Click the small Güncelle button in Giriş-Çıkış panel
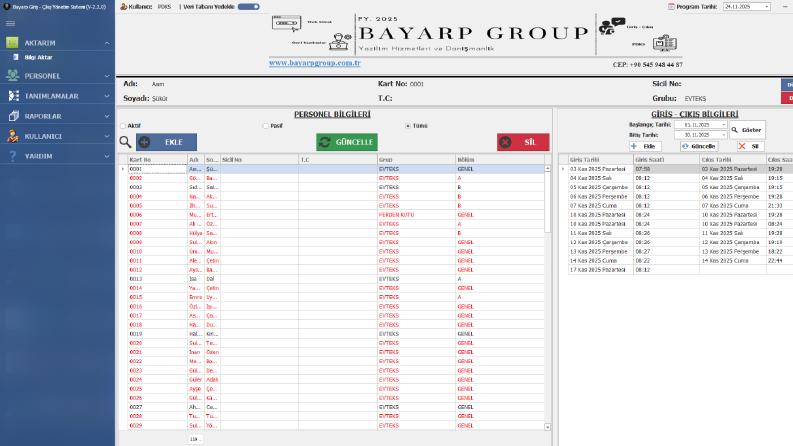Image resolution: width=793 pixels, height=446 pixels. [x=699, y=146]
